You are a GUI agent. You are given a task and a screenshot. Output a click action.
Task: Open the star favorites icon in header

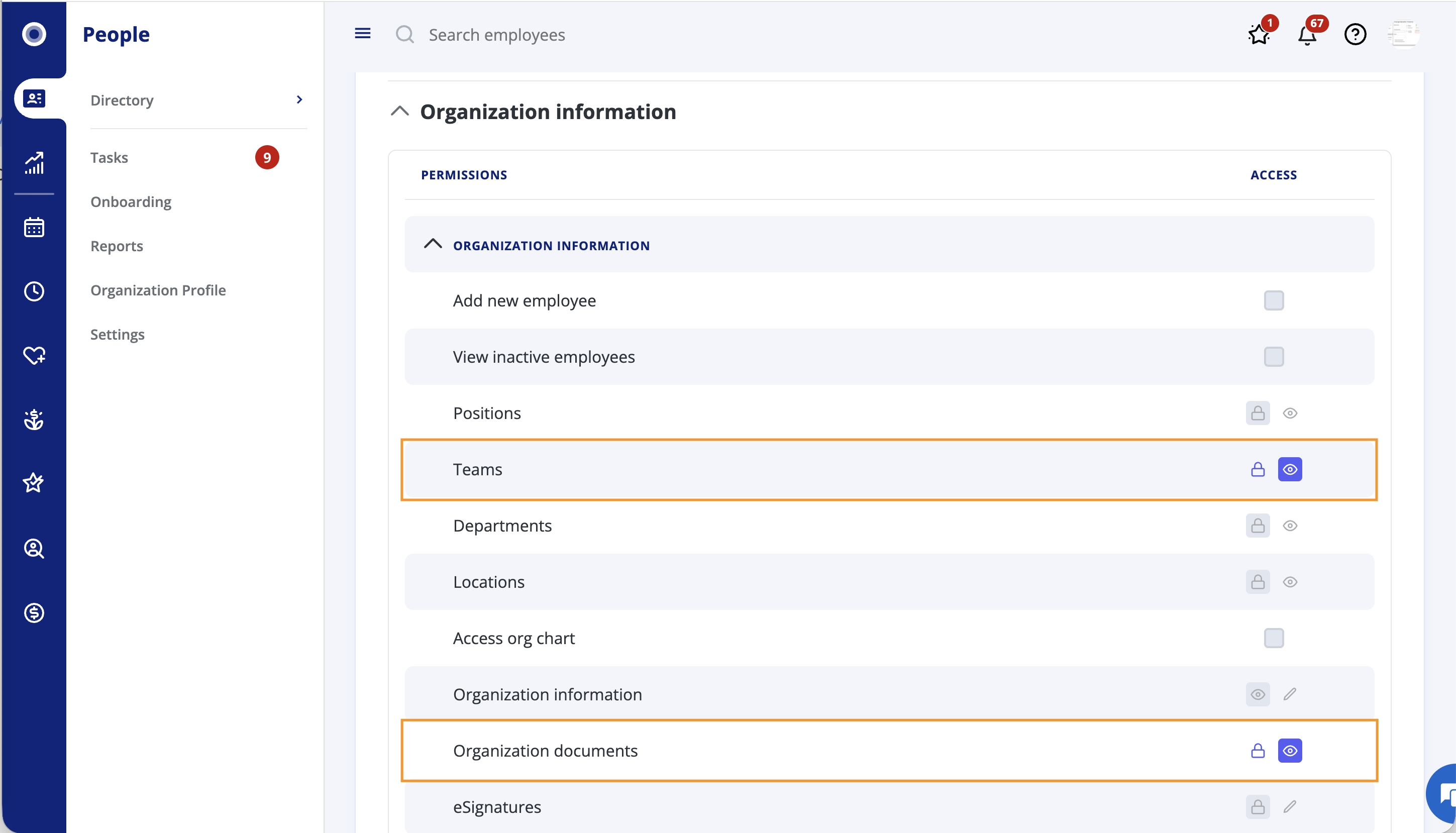coord(1259,36)
